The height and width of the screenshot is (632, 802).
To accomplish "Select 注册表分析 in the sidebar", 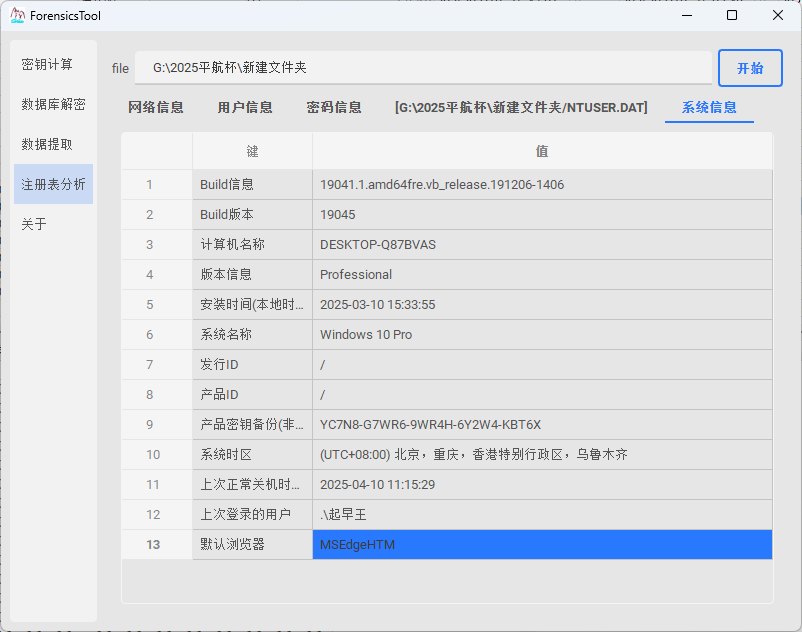I will click(53, 184).
